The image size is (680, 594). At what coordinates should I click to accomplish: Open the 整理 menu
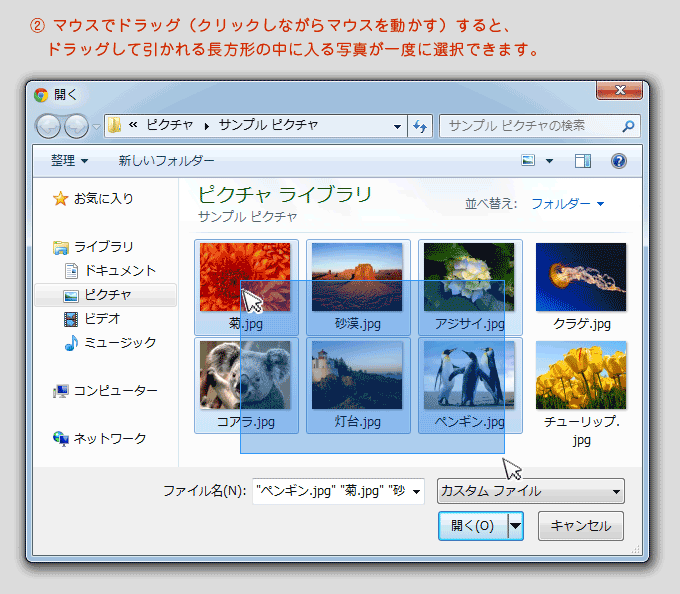[69, 161]
